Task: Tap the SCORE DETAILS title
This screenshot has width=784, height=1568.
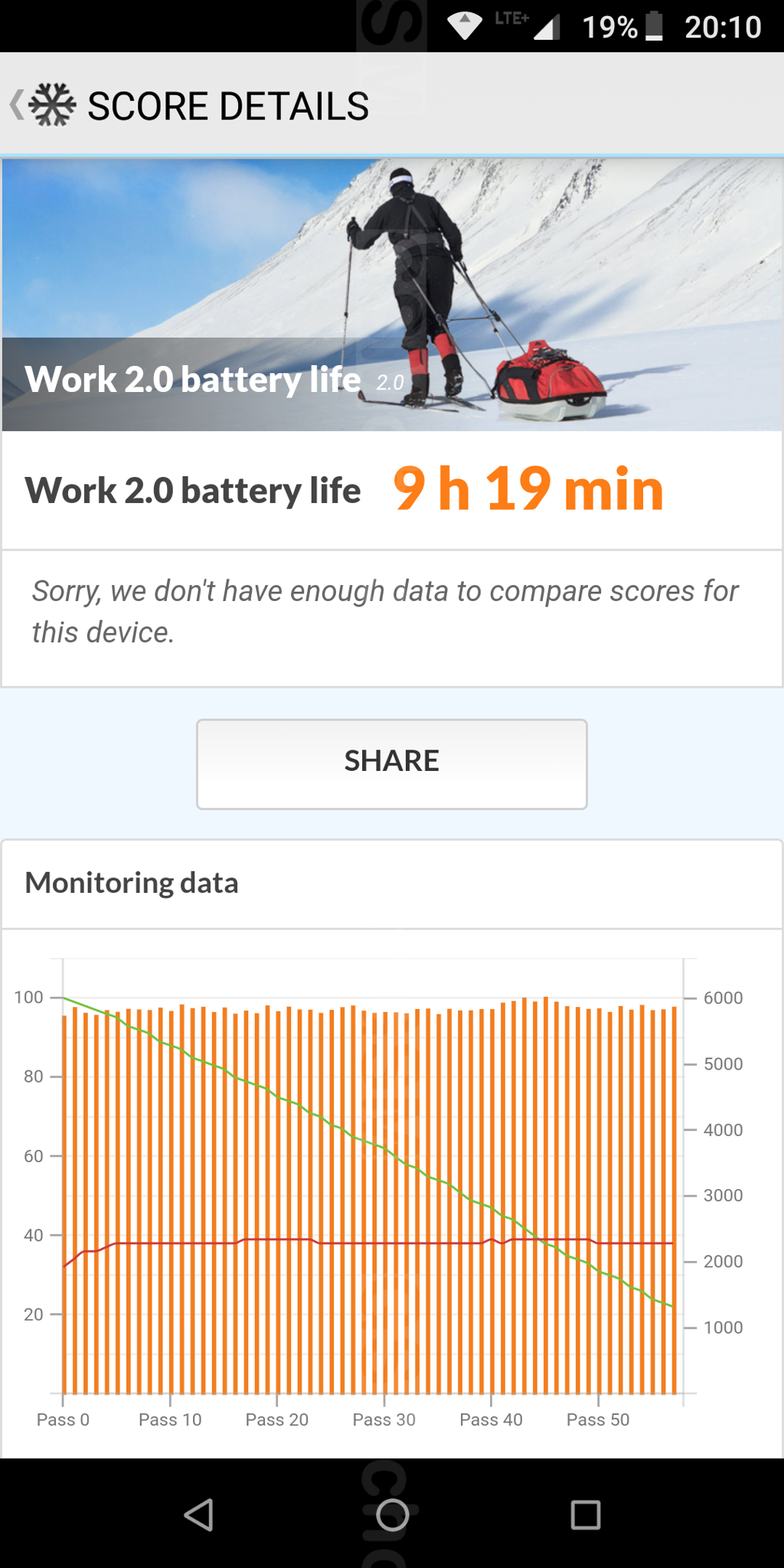Action: pyautogui.click(x=228, y=106)
